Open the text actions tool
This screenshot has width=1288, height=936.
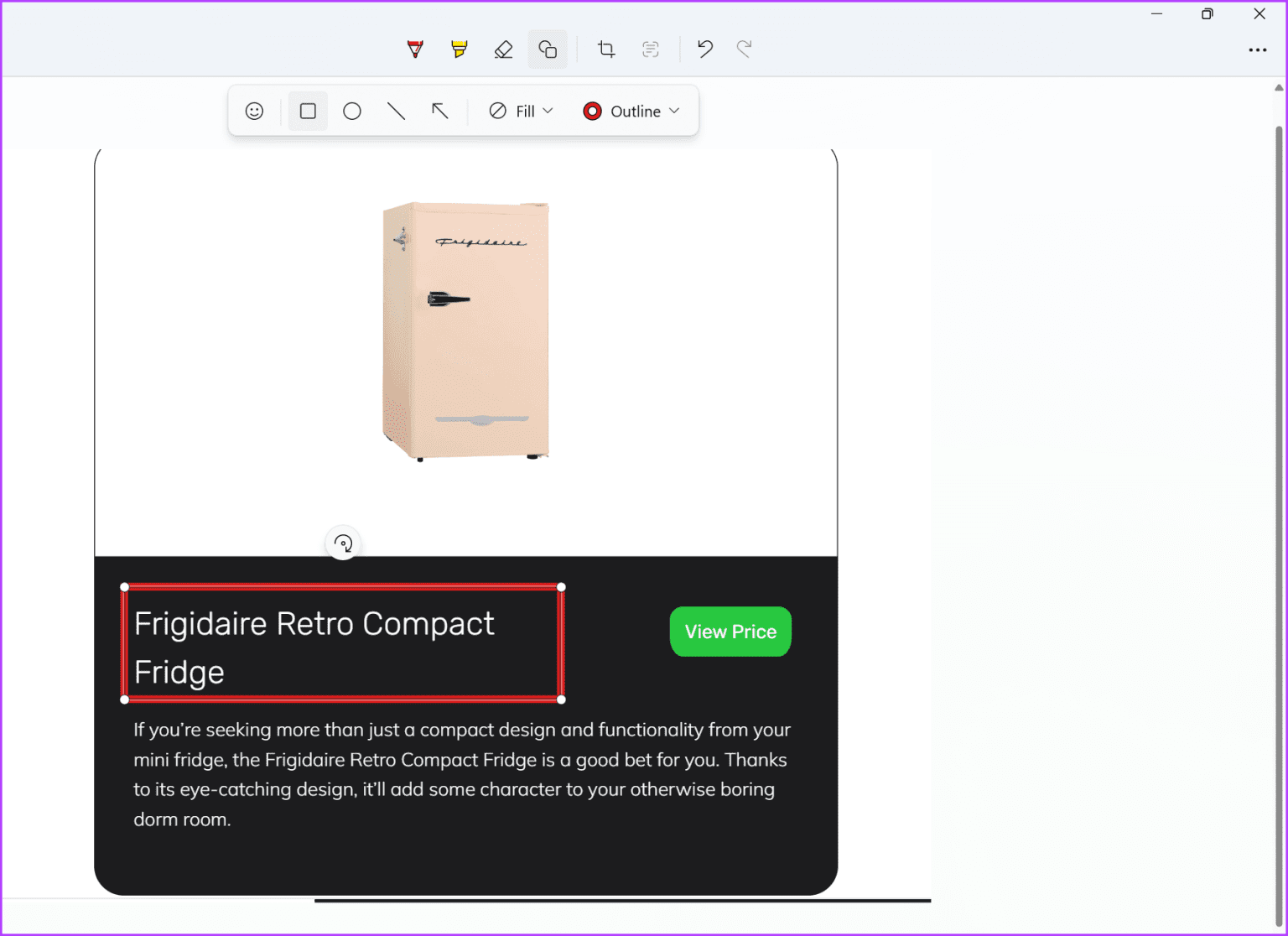tap(651, 49)
